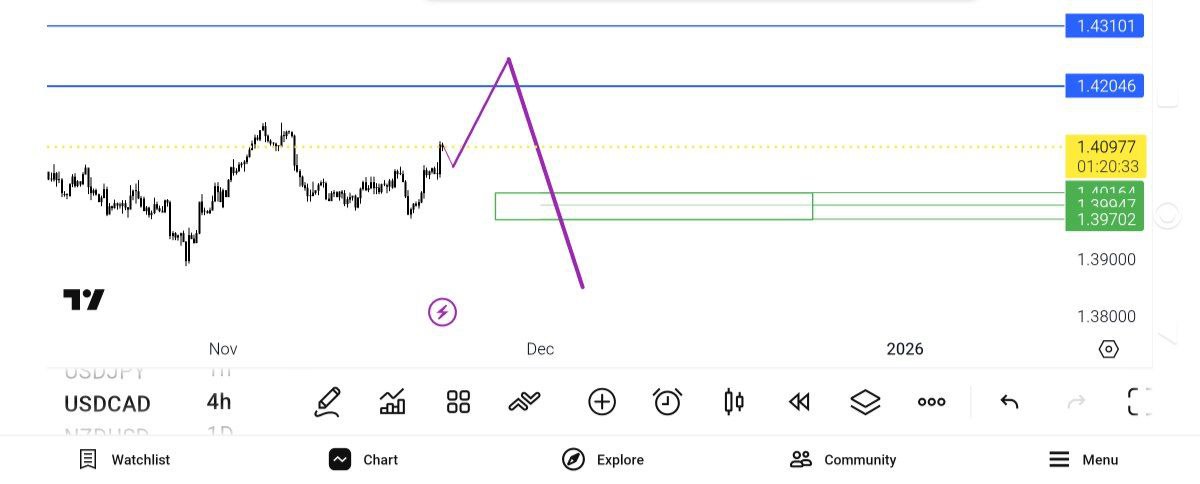Create an alert with alarm clock icon
Screen dimensions: 1200x484
tap(667, 402)
